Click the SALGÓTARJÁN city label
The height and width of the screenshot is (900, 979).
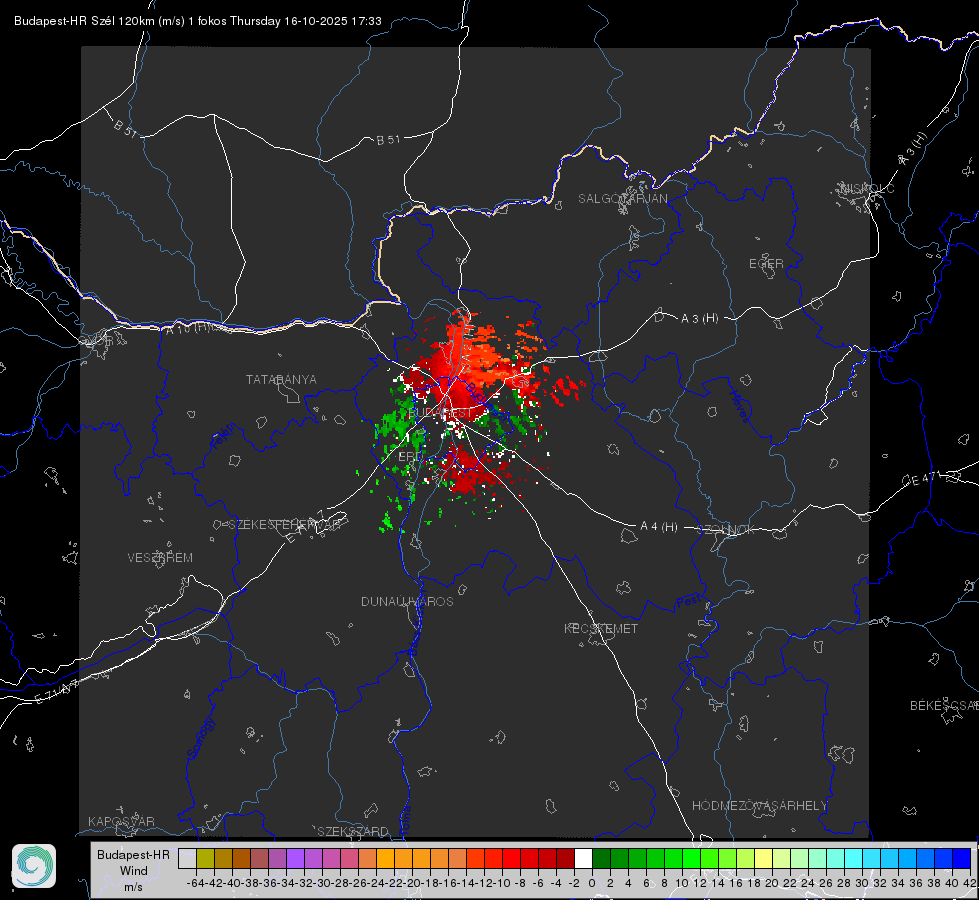click(622, 199)
